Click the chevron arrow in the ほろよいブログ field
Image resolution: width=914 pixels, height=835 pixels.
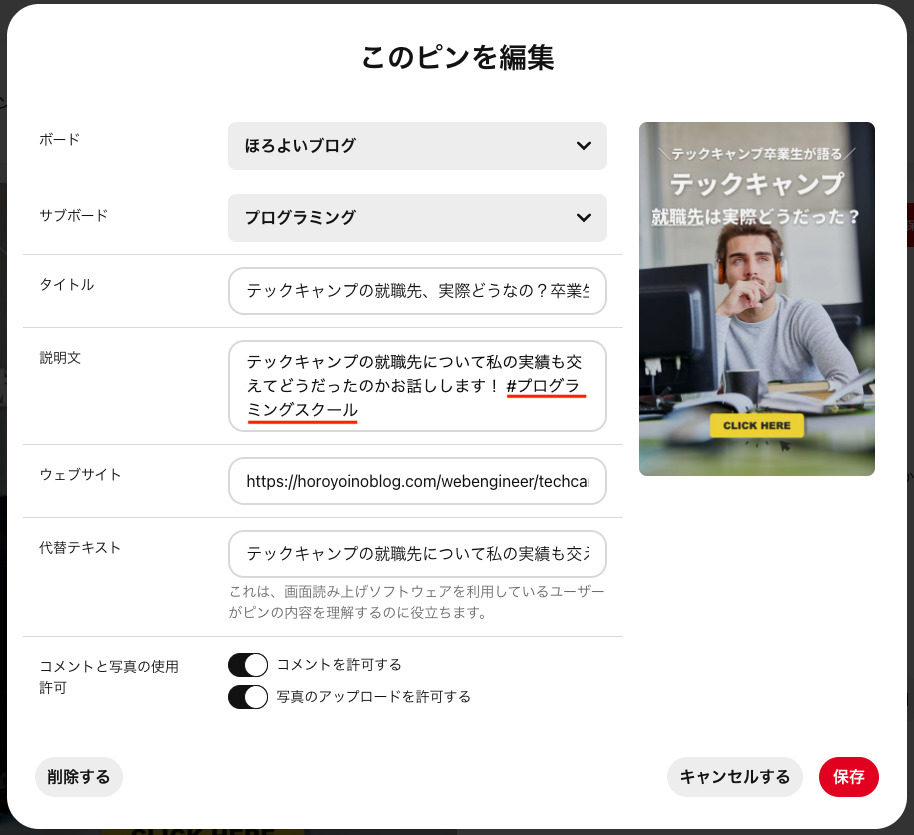click(x=583, y=146)
